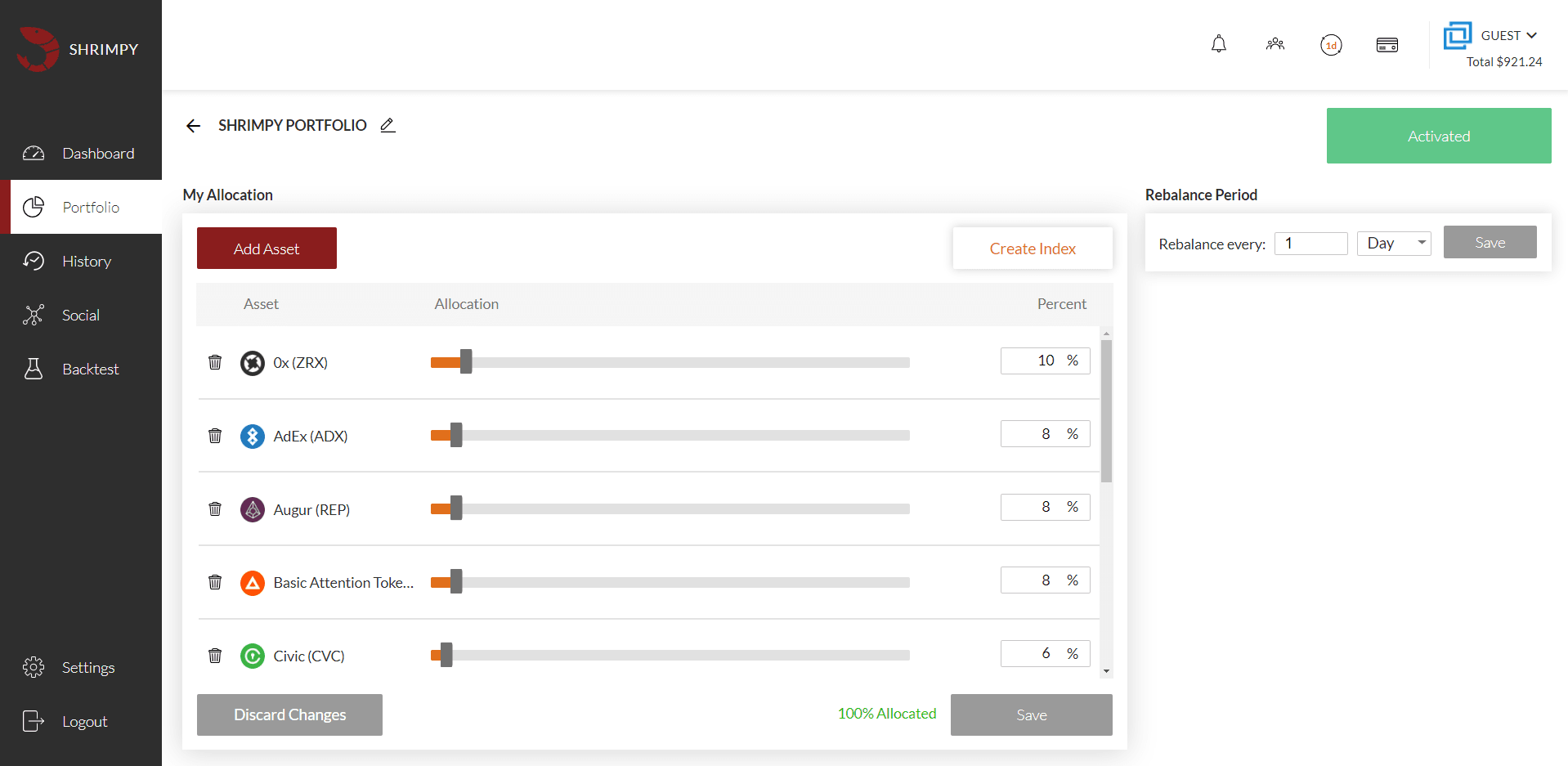Open Settings from the sidebar
The height and width of the screenshot is (766, 1568).
click(81, 667)
